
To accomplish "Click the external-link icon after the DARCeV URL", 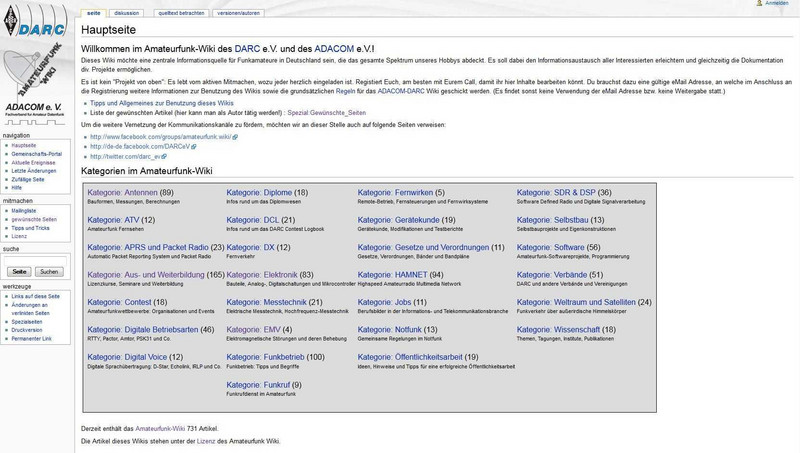I will pyautogui.click(x=194, y=147).
